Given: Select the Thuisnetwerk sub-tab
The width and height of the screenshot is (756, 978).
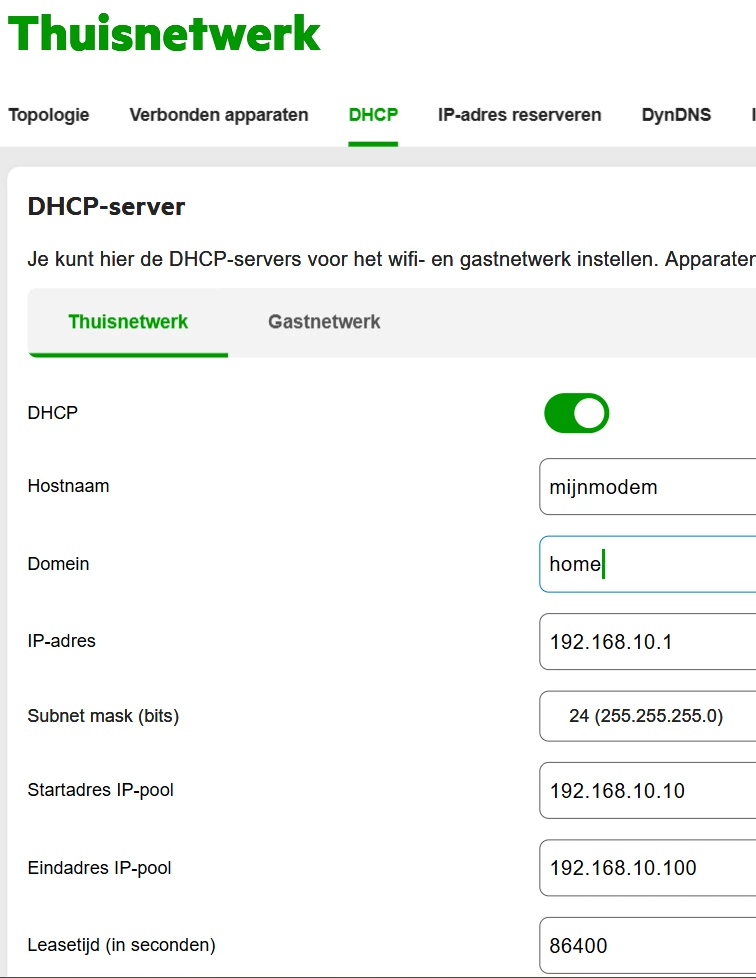Looking at the screenshot, I should tap(128, 322).
